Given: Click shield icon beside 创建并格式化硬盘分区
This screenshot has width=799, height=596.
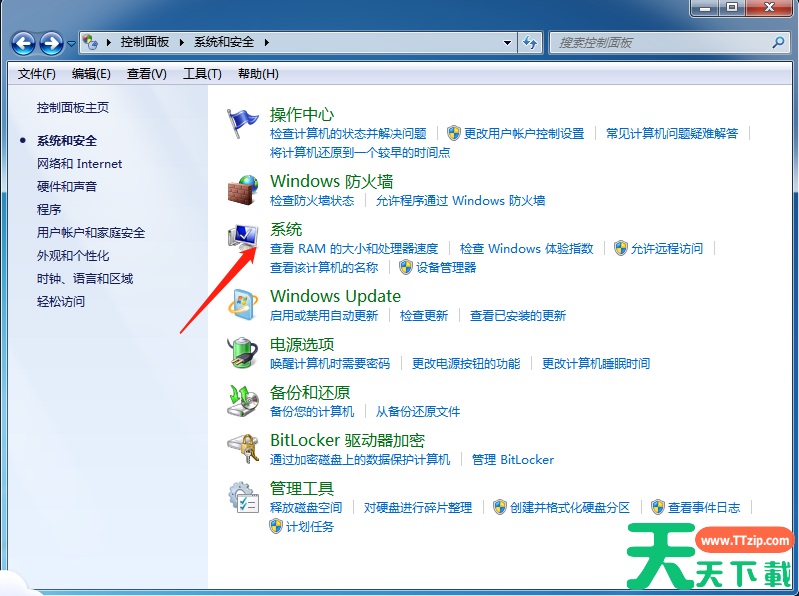Looking at the screenshot, I should coord(500,507).
